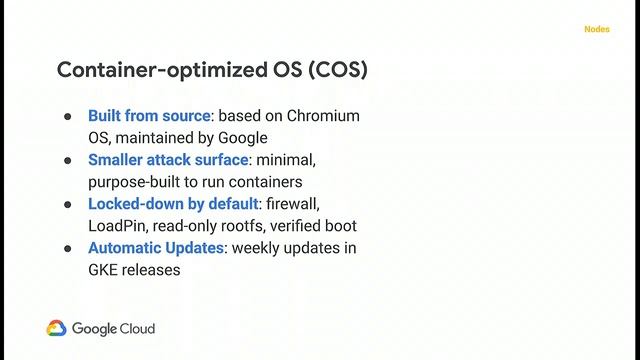Click the text 'weekly updates in'
The image size is (640, 360).
coord(294,248)
